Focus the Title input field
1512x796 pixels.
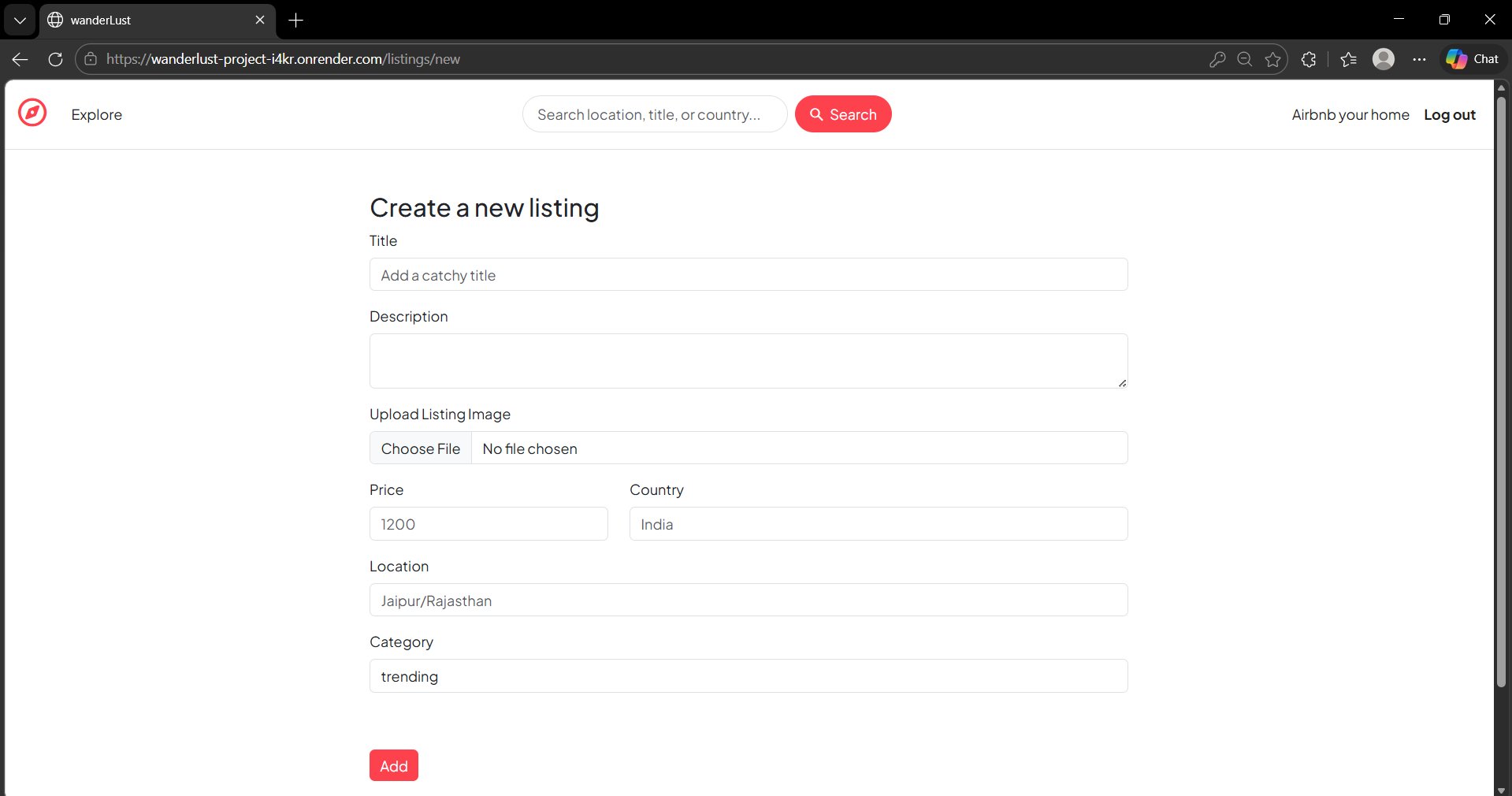point(749,275)
